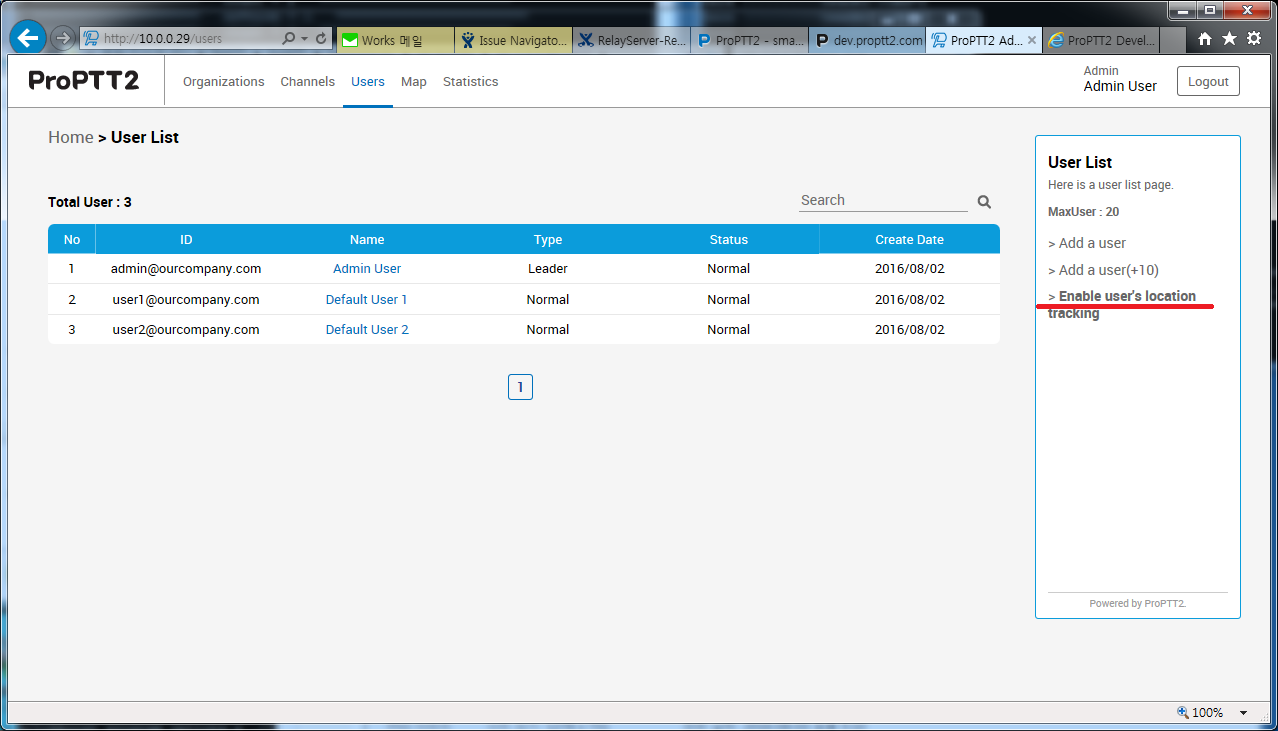The image size is (1278, 731).
Task: Click the Logout button
Action: click(x=1208, y=82)
